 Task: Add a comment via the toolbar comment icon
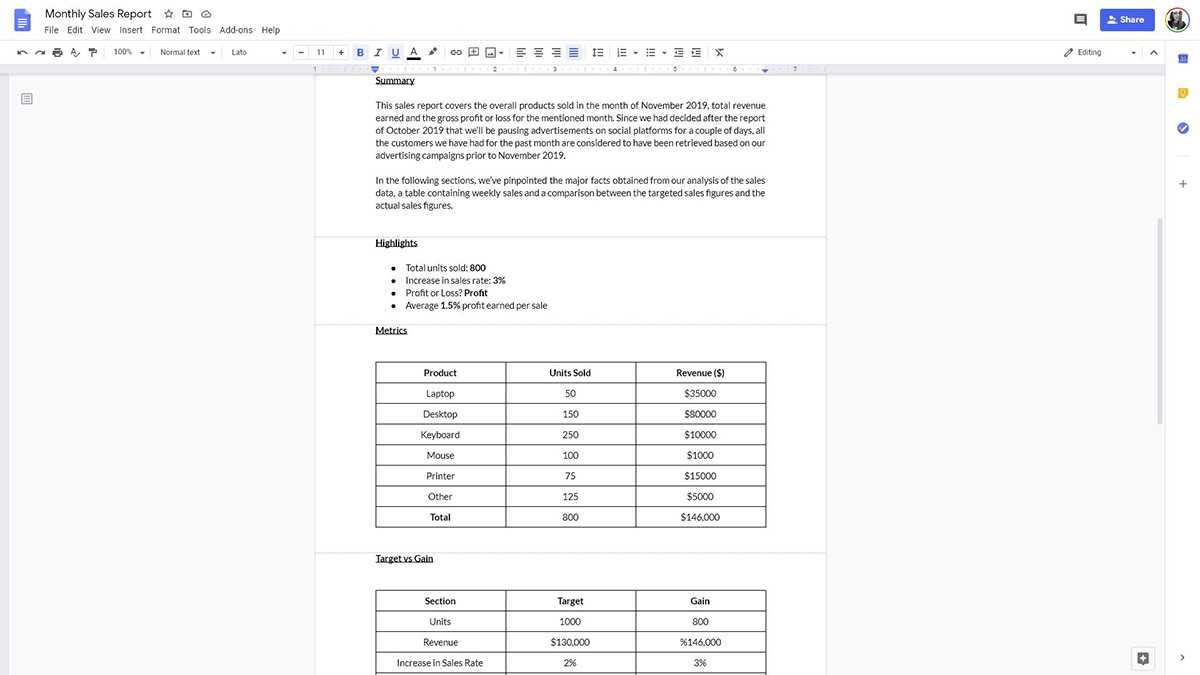coord(472,52)
